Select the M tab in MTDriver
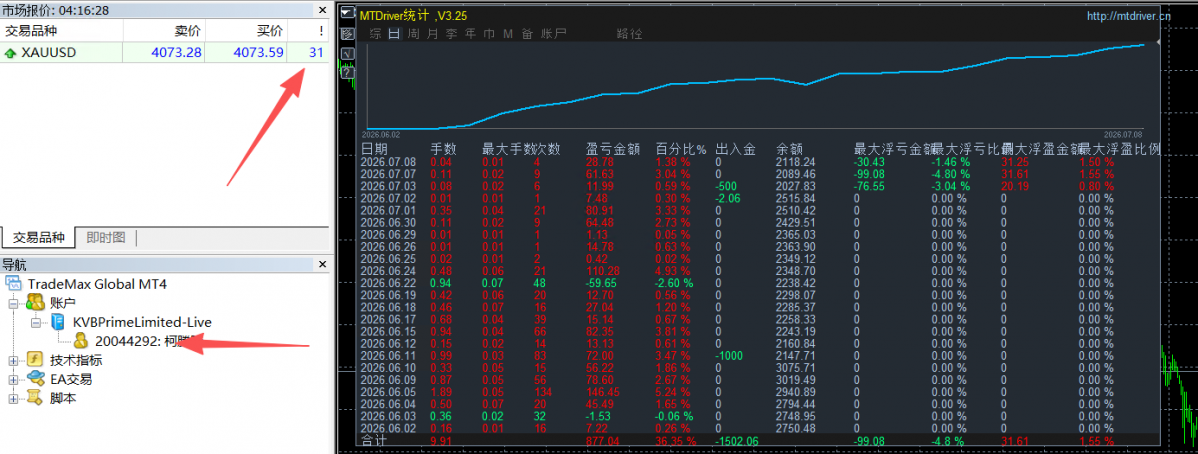Screen dimensions: 1198x454 click(508, 34)
